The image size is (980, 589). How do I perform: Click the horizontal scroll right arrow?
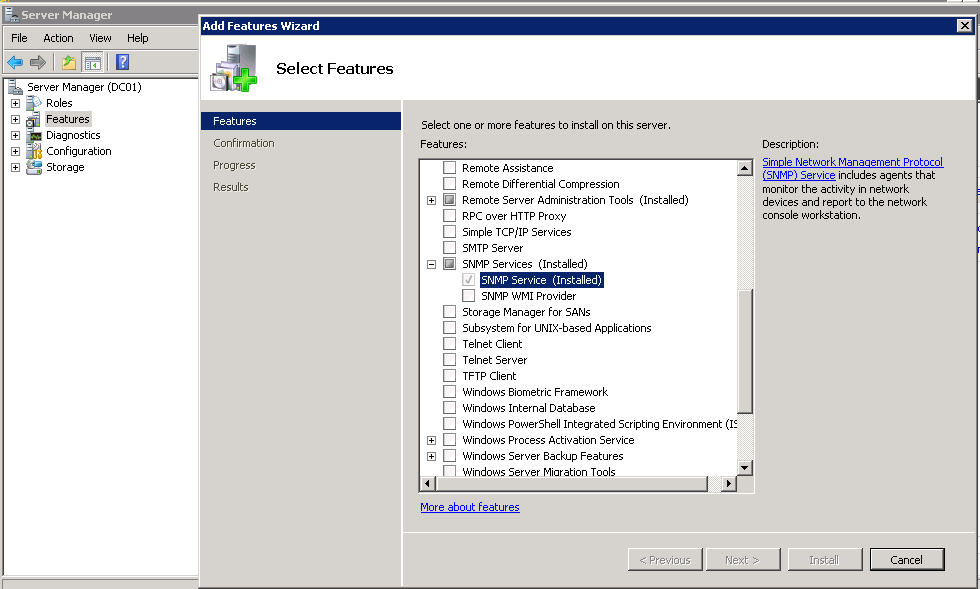pyautogui.click(x=729, y=483)
